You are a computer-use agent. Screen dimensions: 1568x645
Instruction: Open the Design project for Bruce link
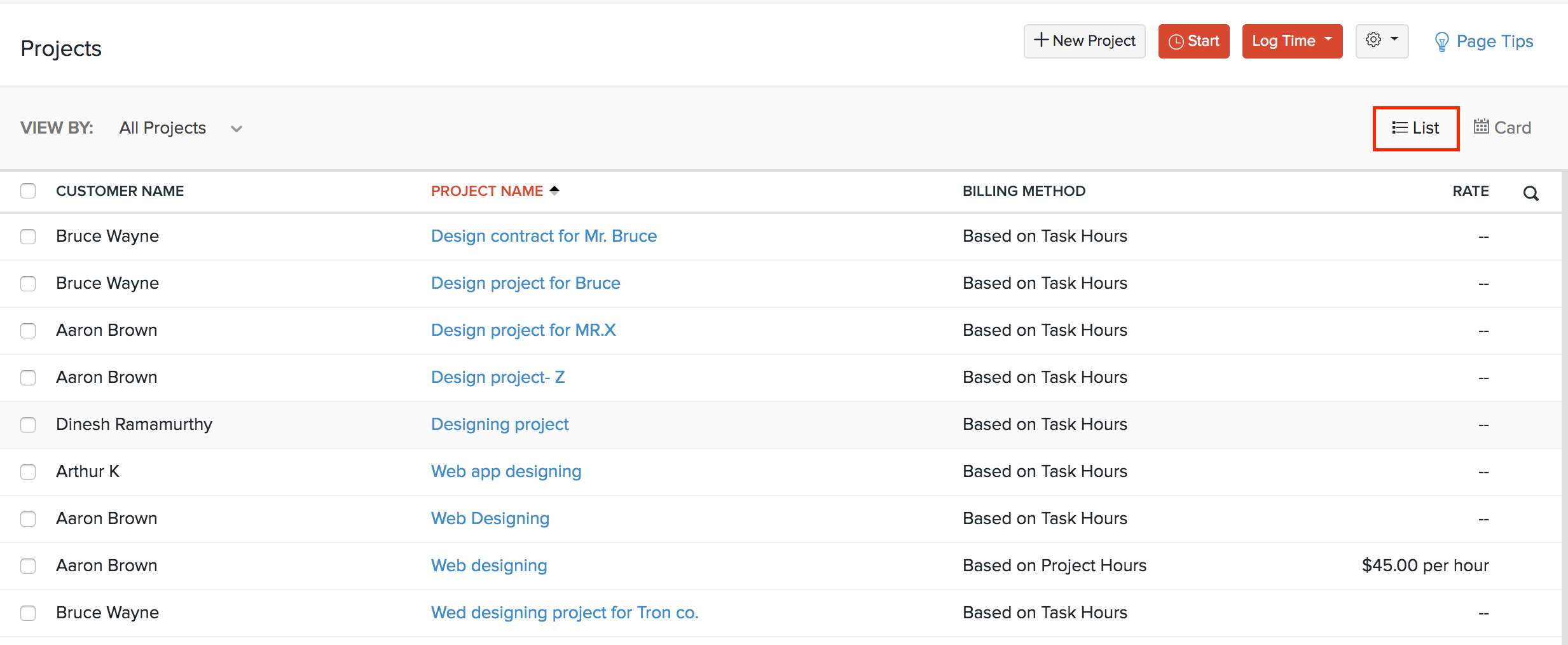point(525,283)
